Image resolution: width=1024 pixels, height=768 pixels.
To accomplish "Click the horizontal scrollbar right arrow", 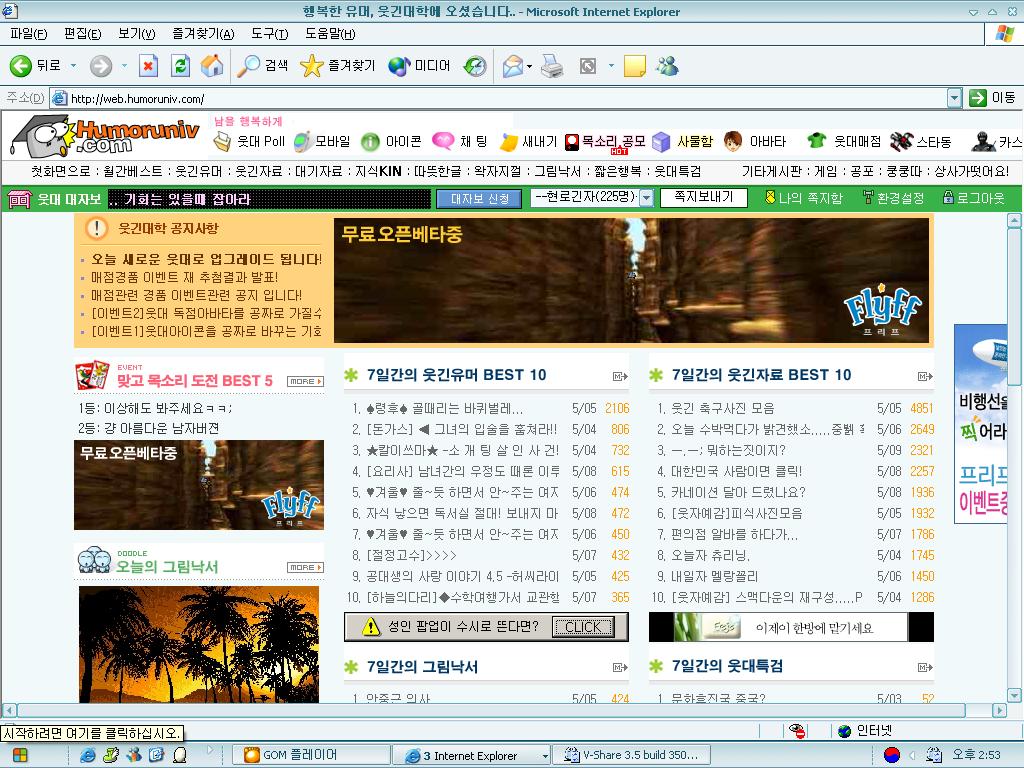I will [999, 710].
